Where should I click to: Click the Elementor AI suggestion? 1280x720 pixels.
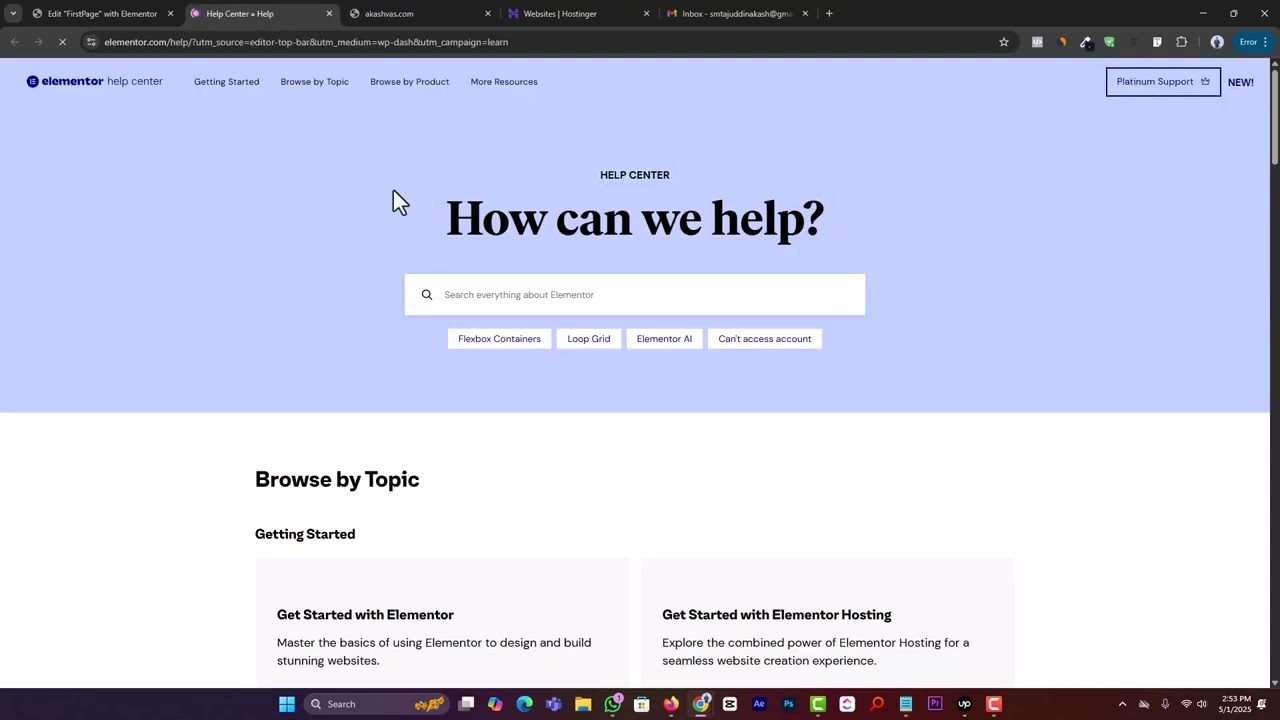click(664, 339)
